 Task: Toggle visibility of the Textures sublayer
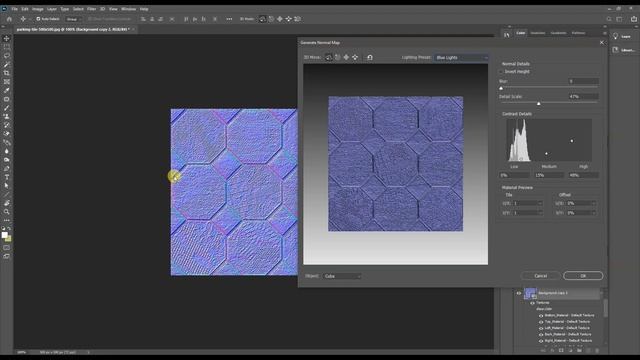(532, 303)
